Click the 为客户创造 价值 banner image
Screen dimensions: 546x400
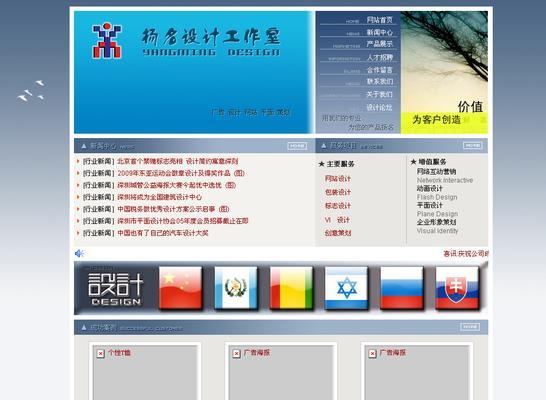point(444,72)
